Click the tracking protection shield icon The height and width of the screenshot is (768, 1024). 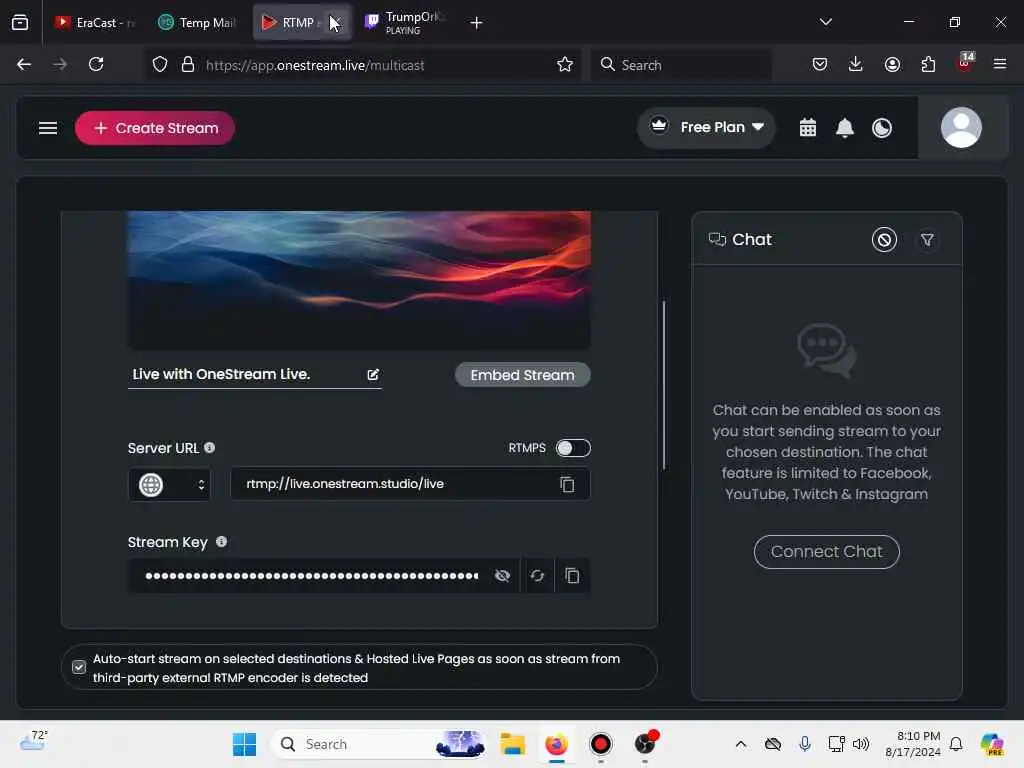(x=160, y=64)
